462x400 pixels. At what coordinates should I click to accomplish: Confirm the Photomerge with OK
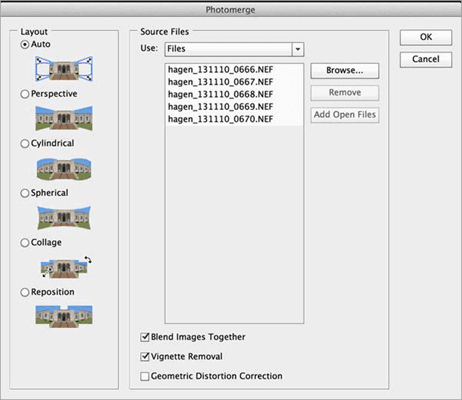click(x=426, y=37)
